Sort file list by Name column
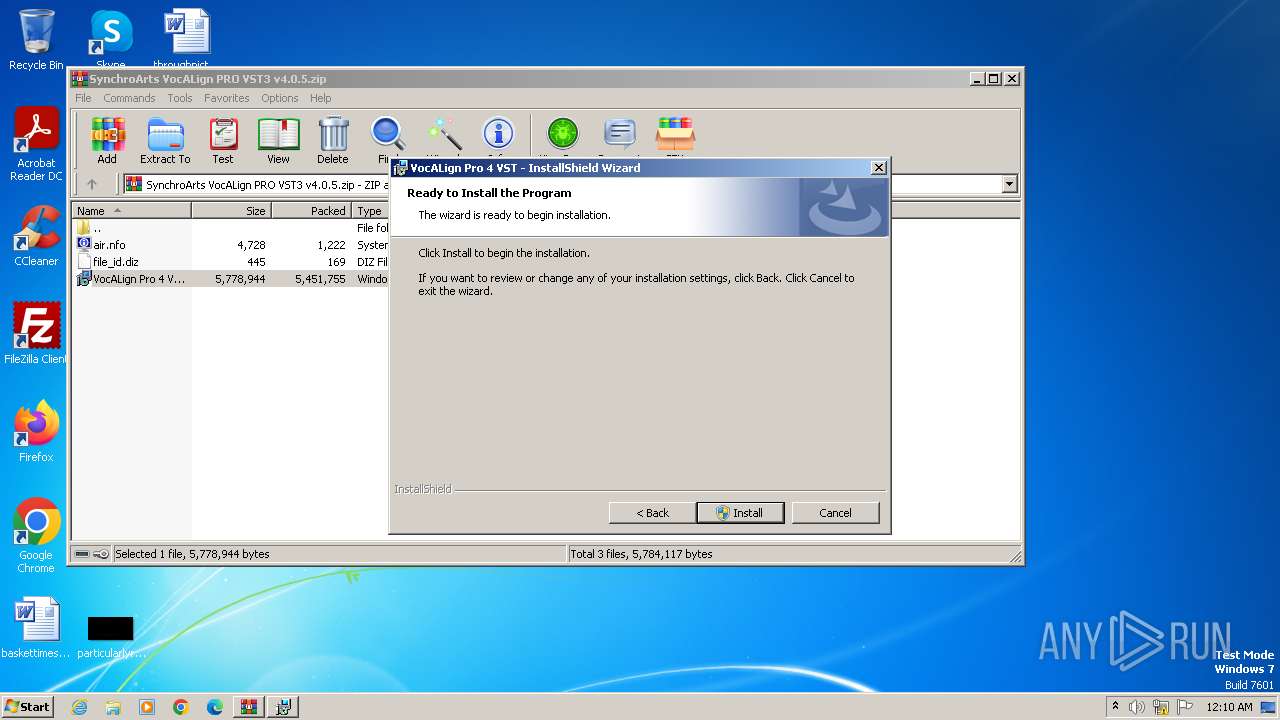This screenshot has height=720, width=1280. click(131, 211)
